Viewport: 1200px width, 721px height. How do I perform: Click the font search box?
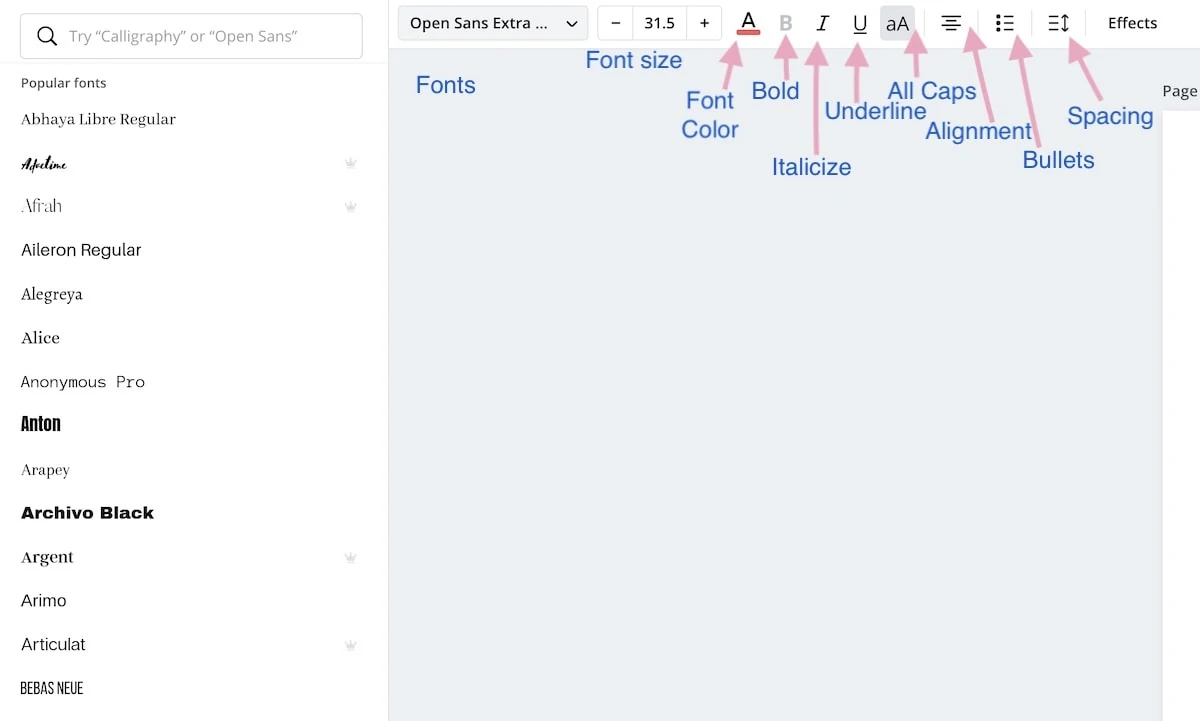click(x=191, y=36)
